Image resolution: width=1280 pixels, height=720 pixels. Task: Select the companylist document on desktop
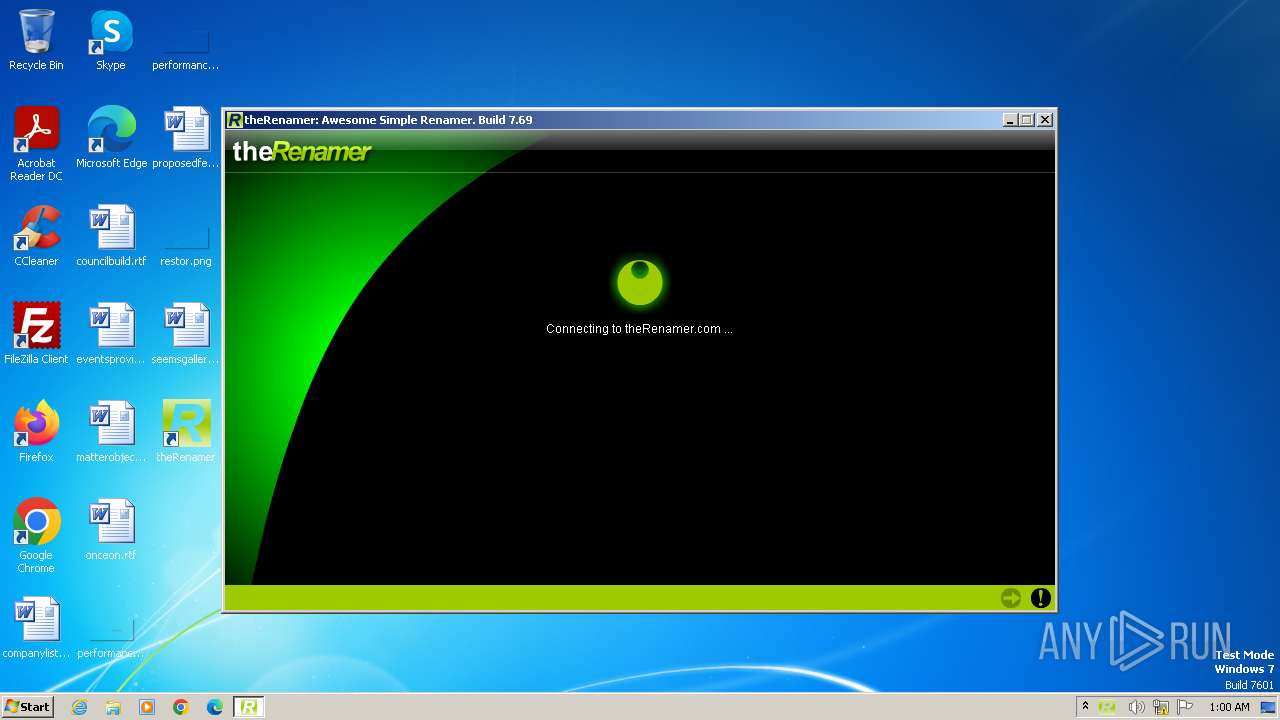click(36, 628)
